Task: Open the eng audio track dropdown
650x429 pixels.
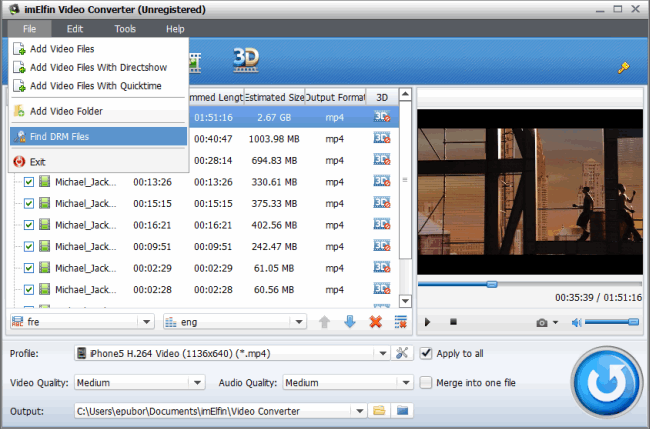Action: 298,322
